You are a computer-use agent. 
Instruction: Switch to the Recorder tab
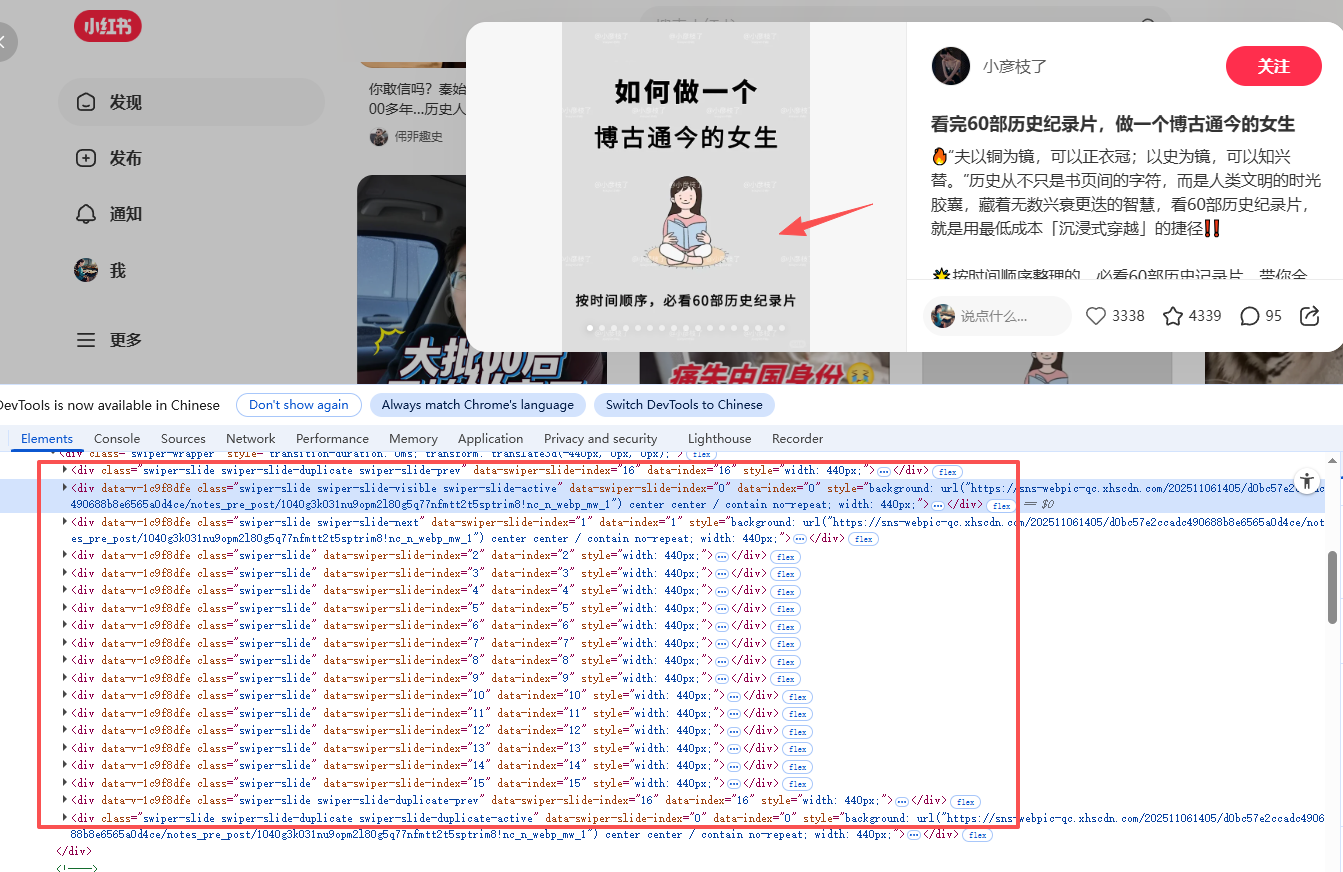pos(797,439)
